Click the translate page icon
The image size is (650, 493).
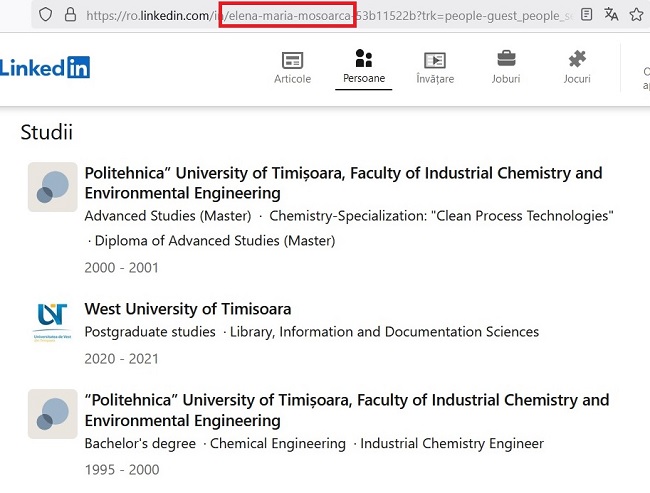(611, 15)
